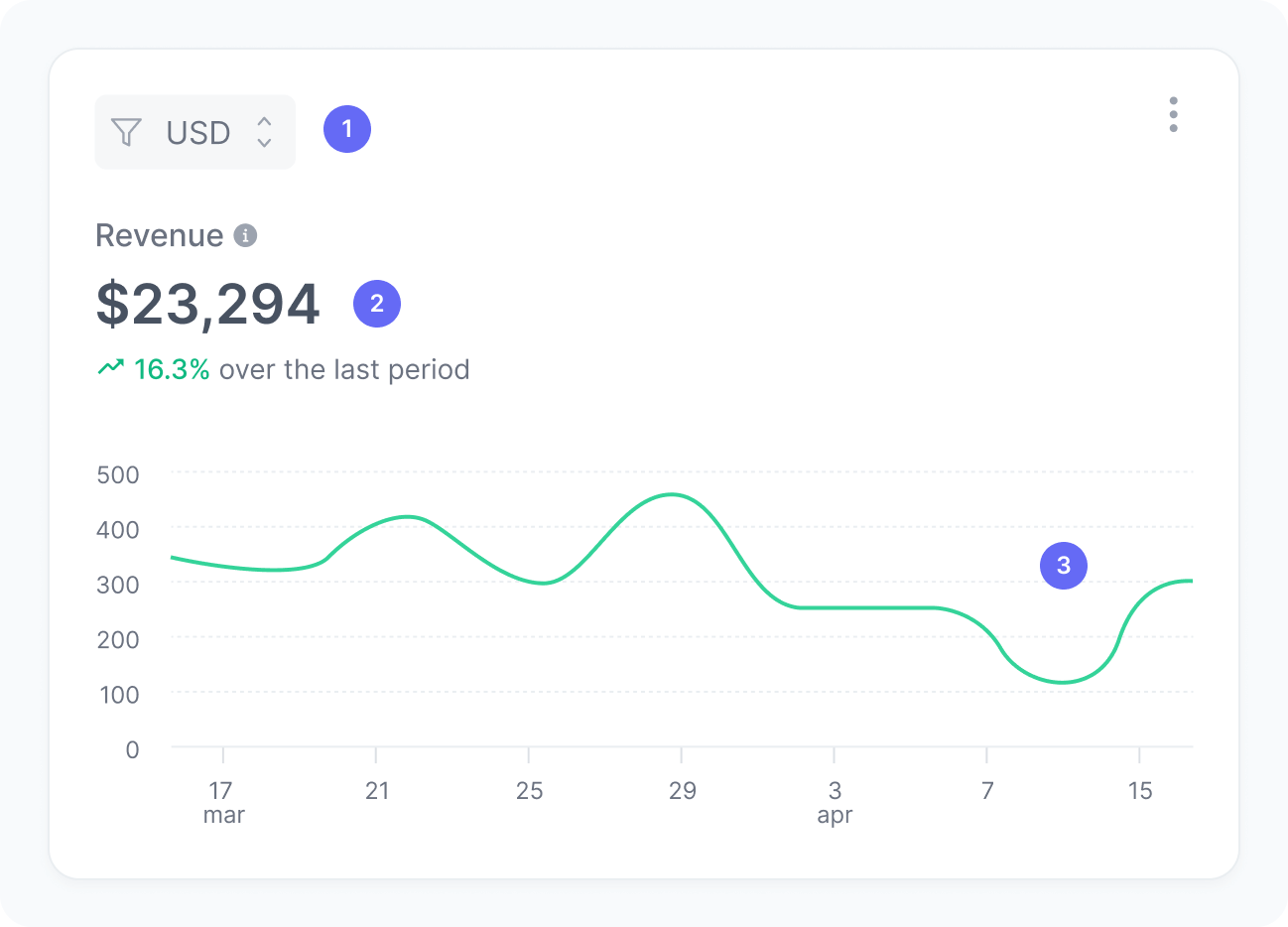Open the USD currency dropdown
The image size is (1288, 927).
tap(194, 132)
